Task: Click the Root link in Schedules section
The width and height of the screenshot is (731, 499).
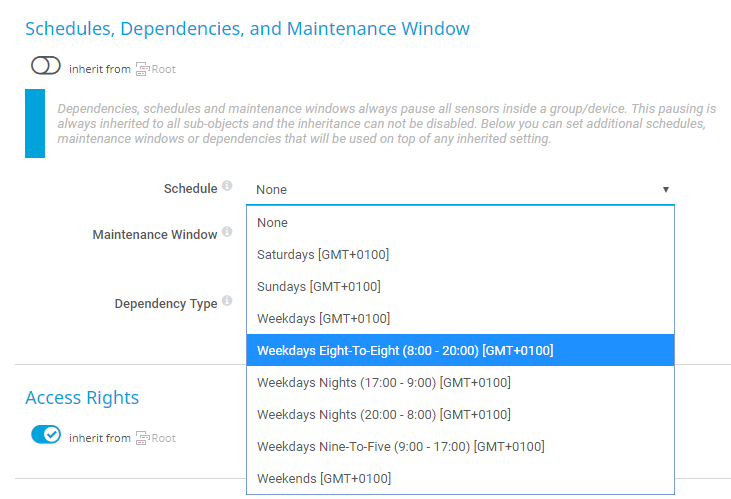Action: (163, 69)
